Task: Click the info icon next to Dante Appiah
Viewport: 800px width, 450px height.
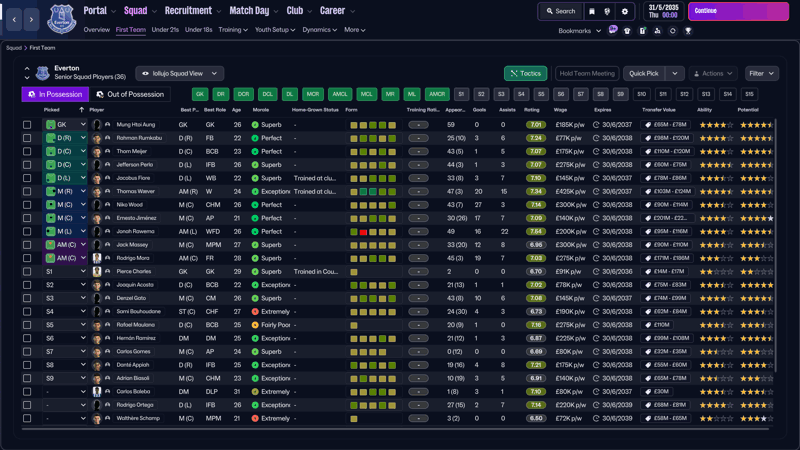Action: [x=107, y=365]
